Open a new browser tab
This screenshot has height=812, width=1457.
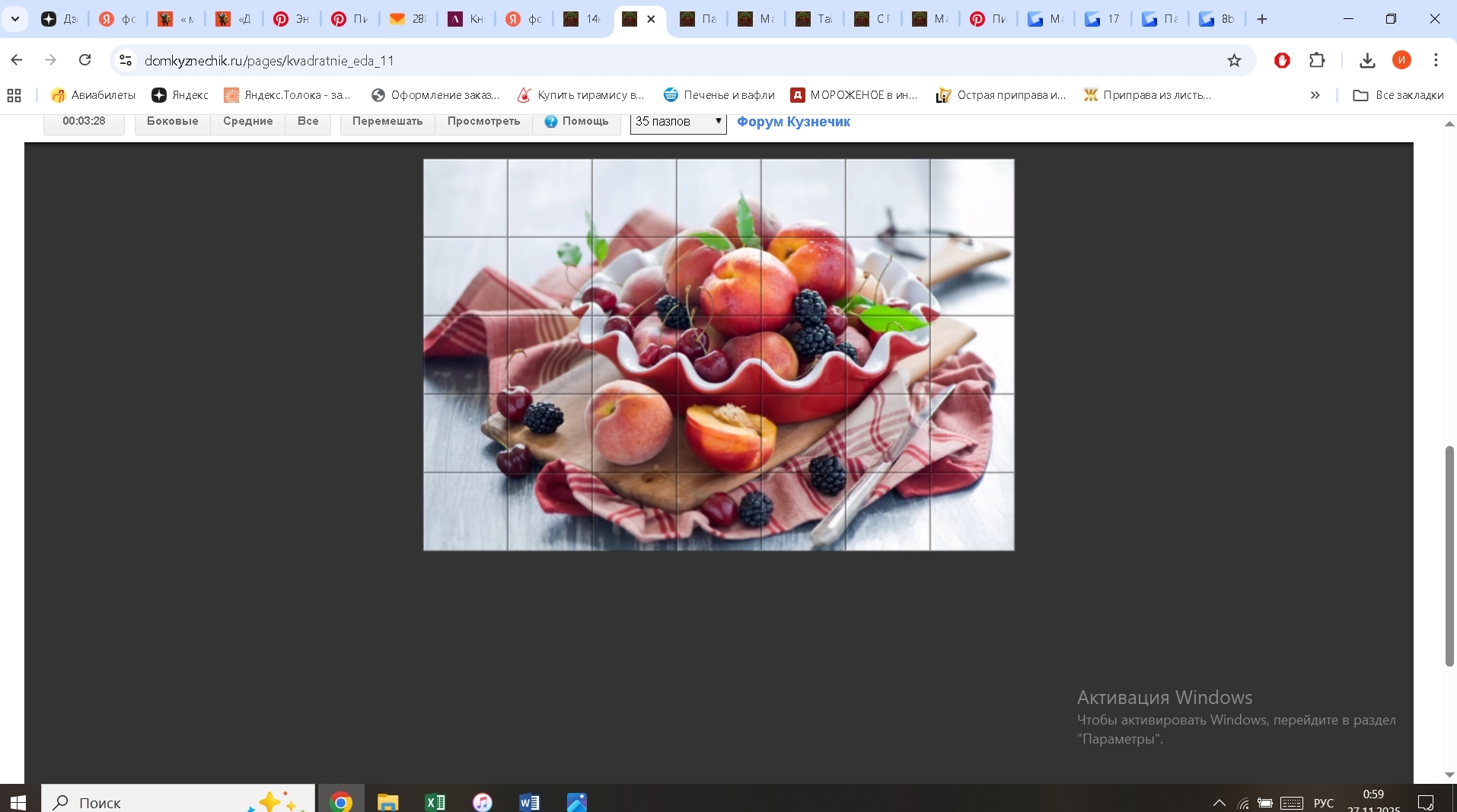click(x=1262, y=19)
